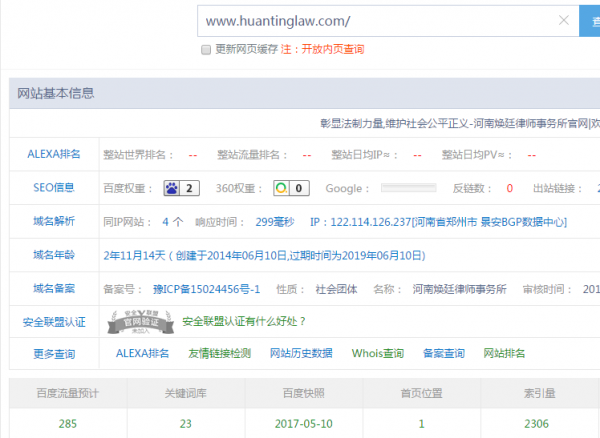Open the 网站历史数据 link

pos(301,353)
